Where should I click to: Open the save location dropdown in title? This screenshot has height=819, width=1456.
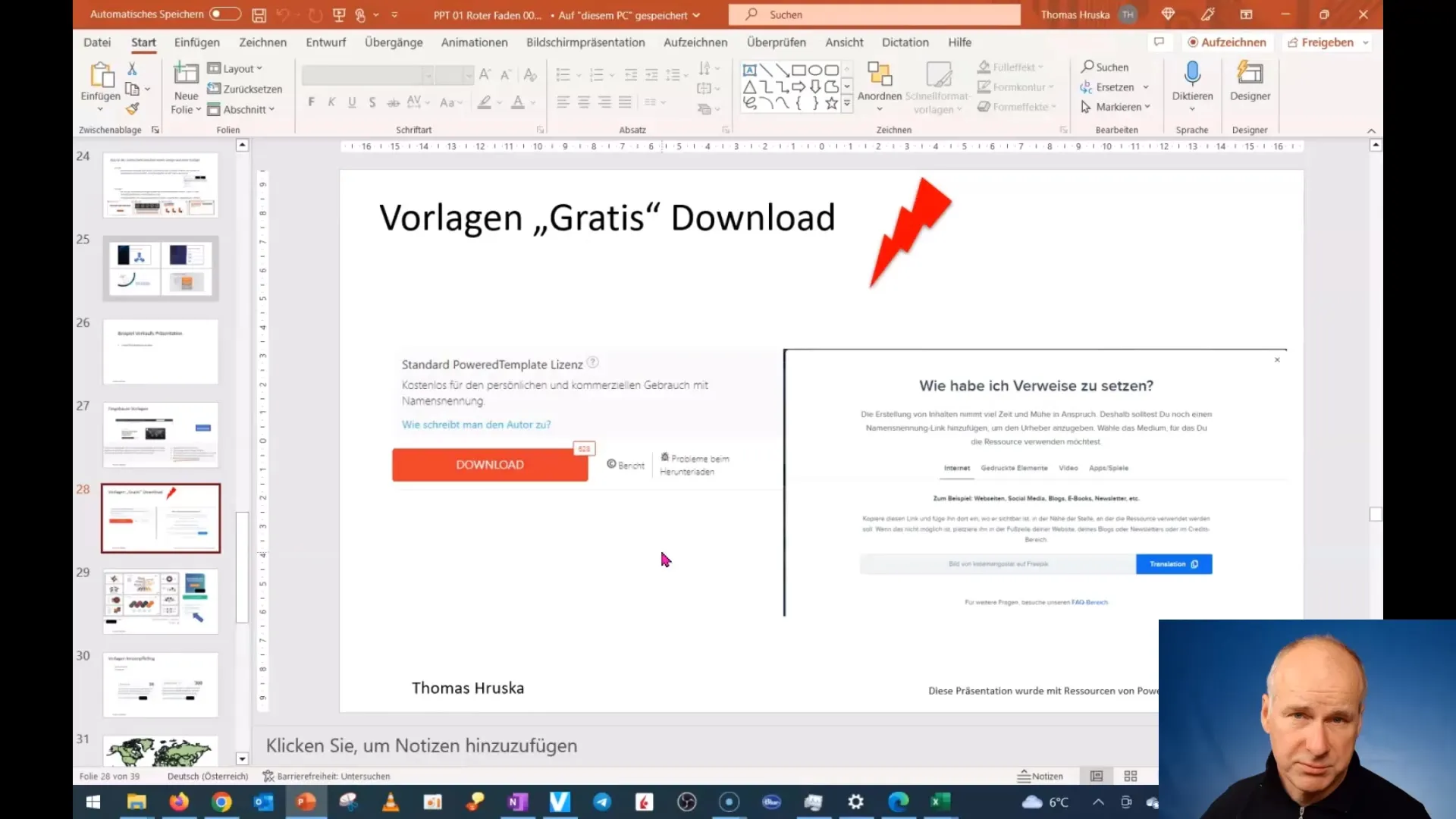[696, 14]
